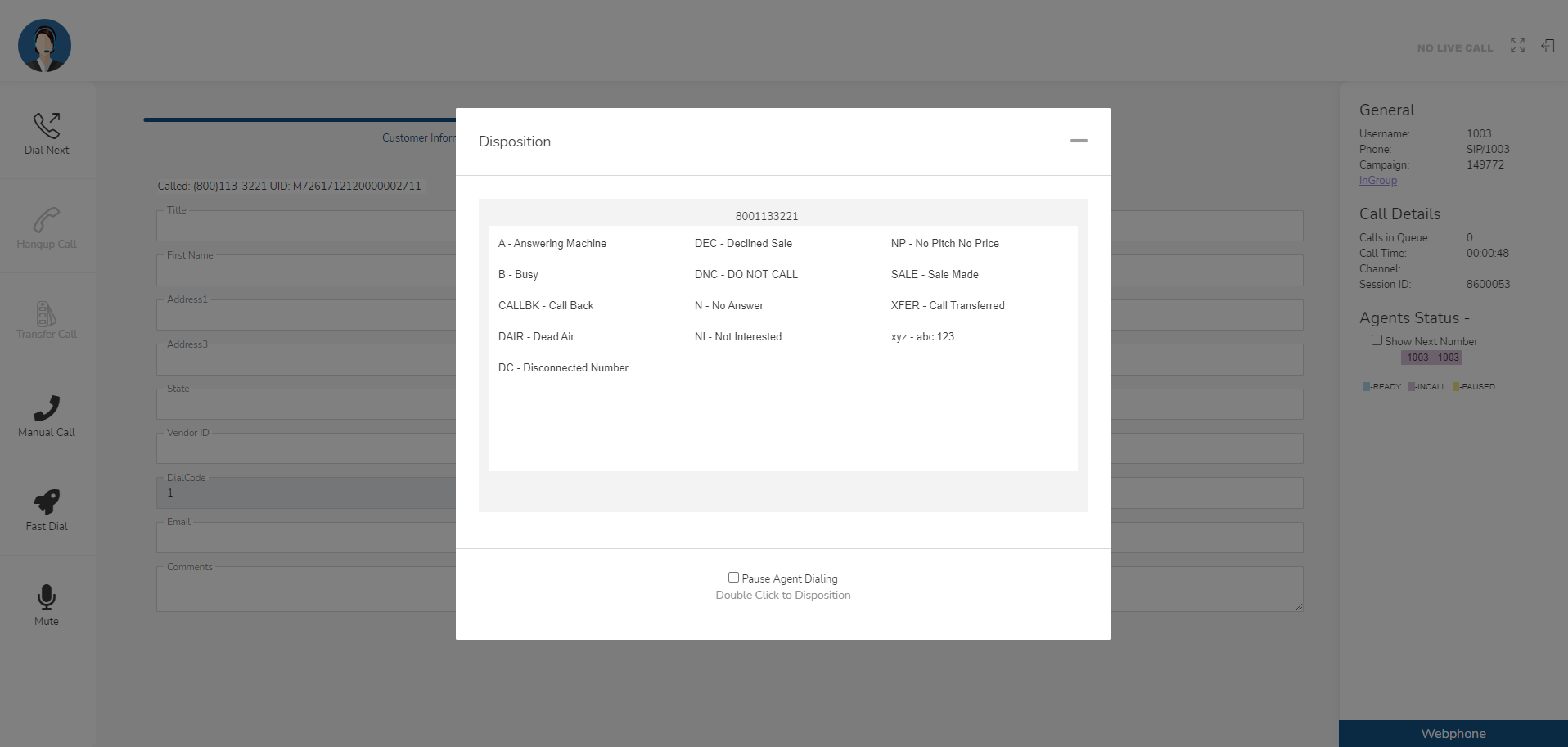Open the Fast Dial feature

46,508
